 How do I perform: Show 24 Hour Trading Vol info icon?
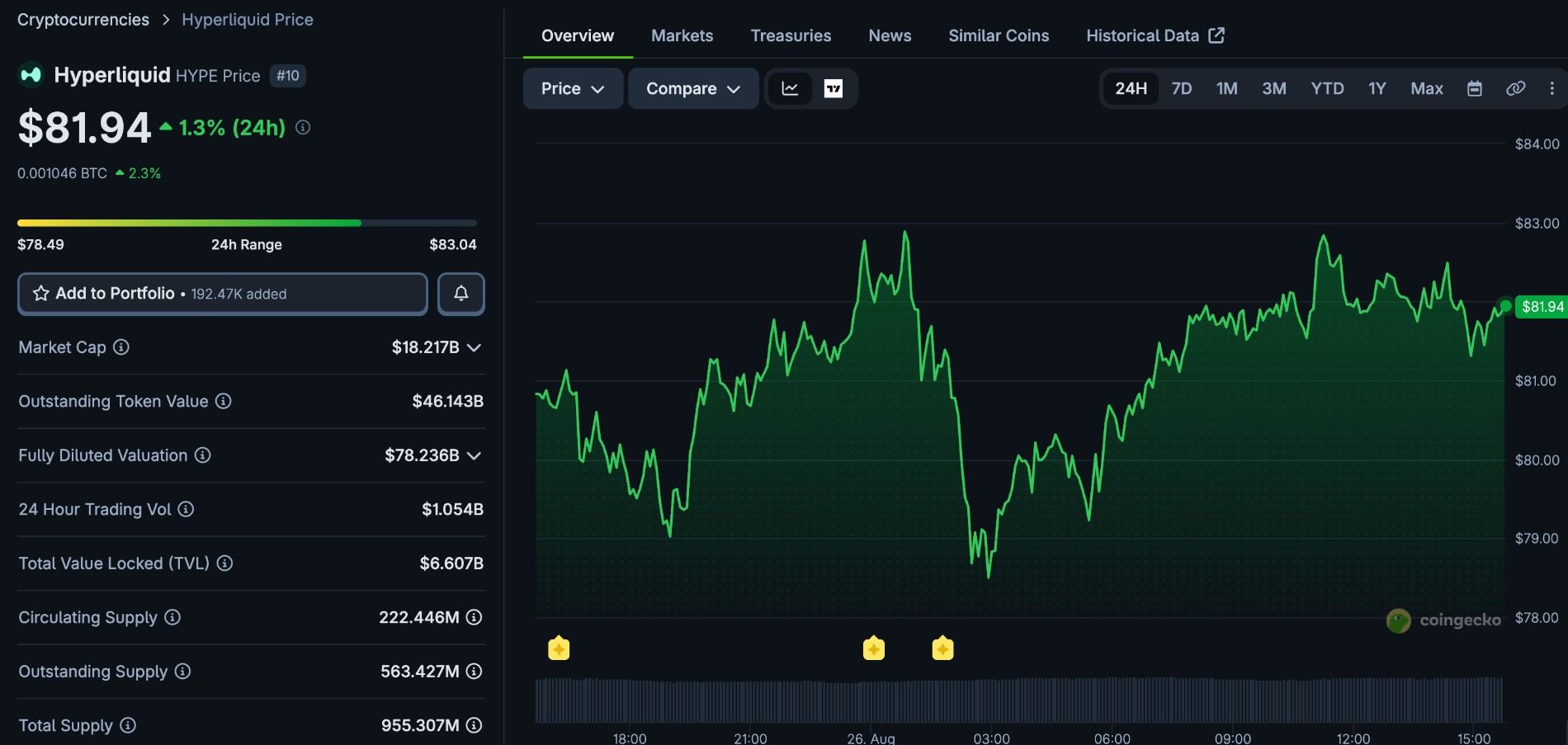187,509
